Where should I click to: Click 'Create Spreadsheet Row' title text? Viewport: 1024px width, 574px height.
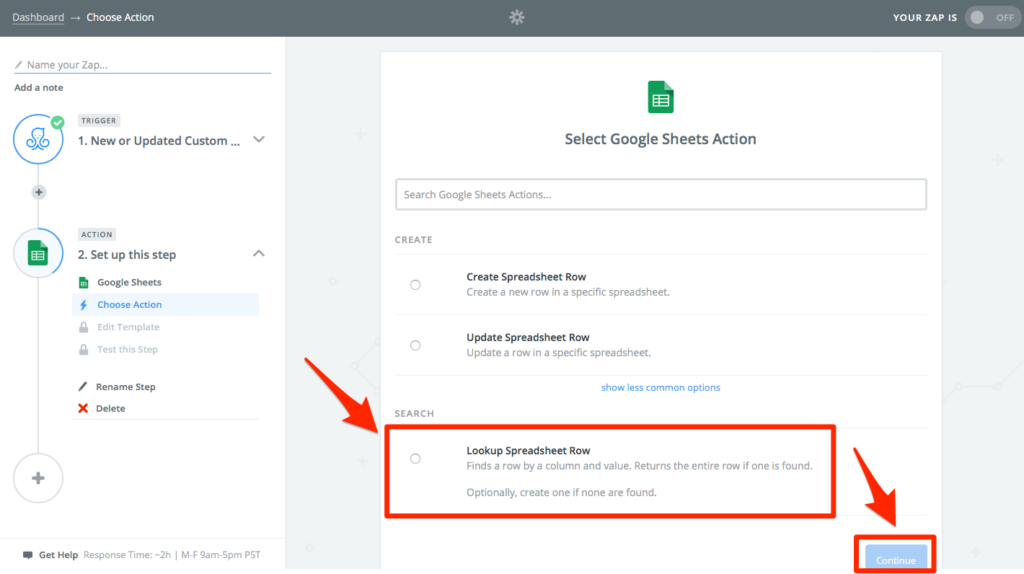click(526, 277)
